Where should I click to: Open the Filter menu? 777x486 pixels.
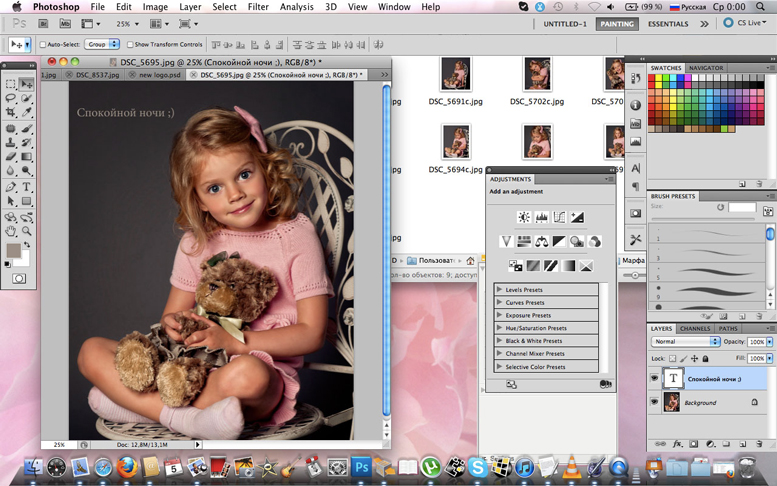coord(258,7)
